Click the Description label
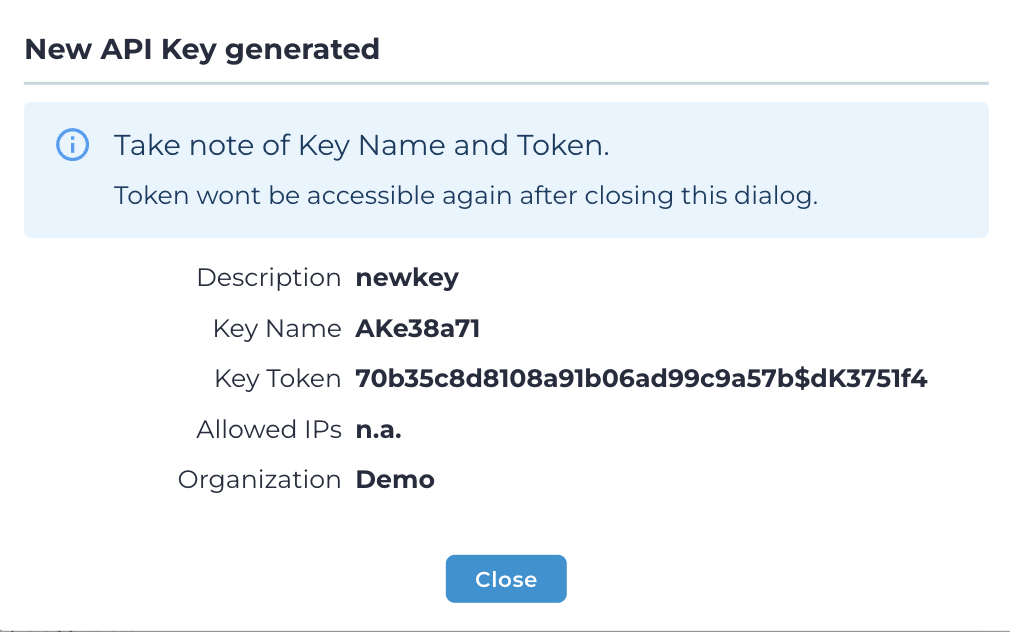 pos(268,277)
